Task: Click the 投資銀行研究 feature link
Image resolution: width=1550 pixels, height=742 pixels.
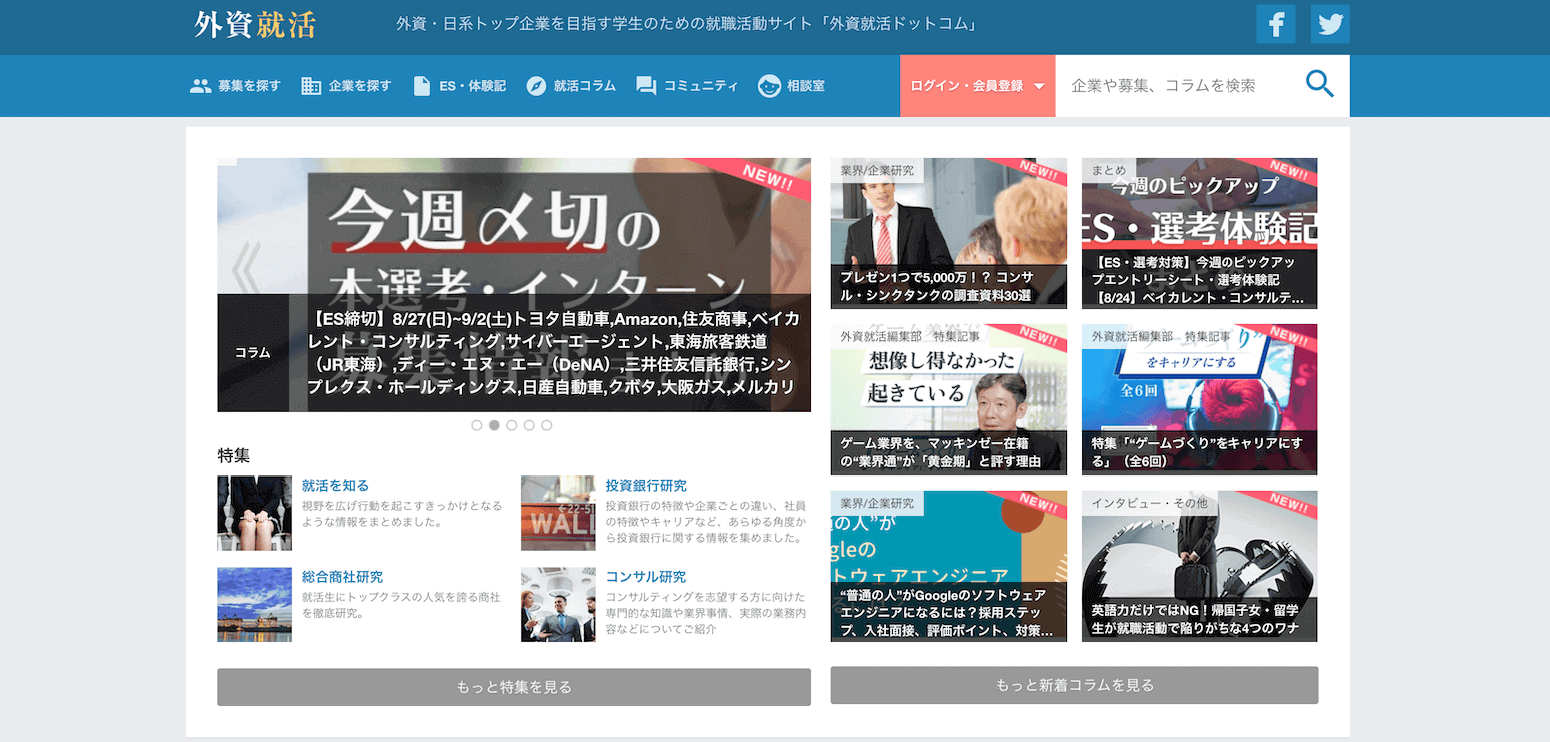Action: [x=646, y=486]
